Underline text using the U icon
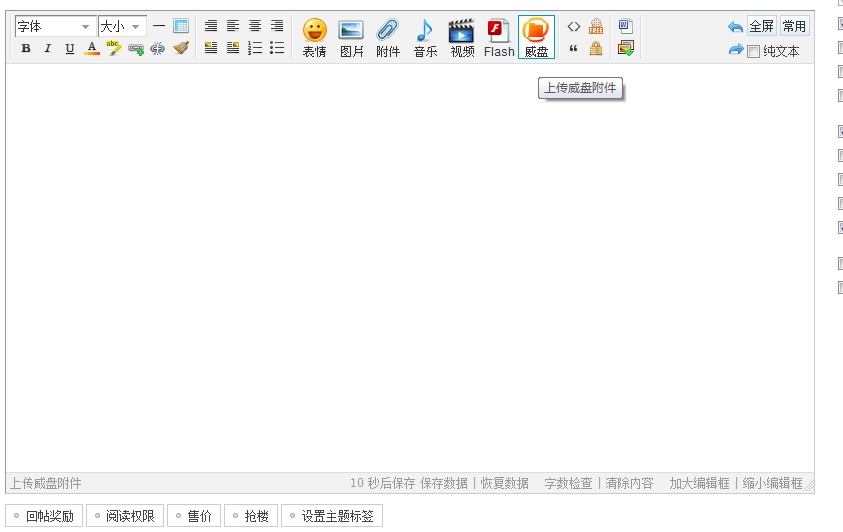Viewport: 843px width, 532px height. click(x=70, y=48)
